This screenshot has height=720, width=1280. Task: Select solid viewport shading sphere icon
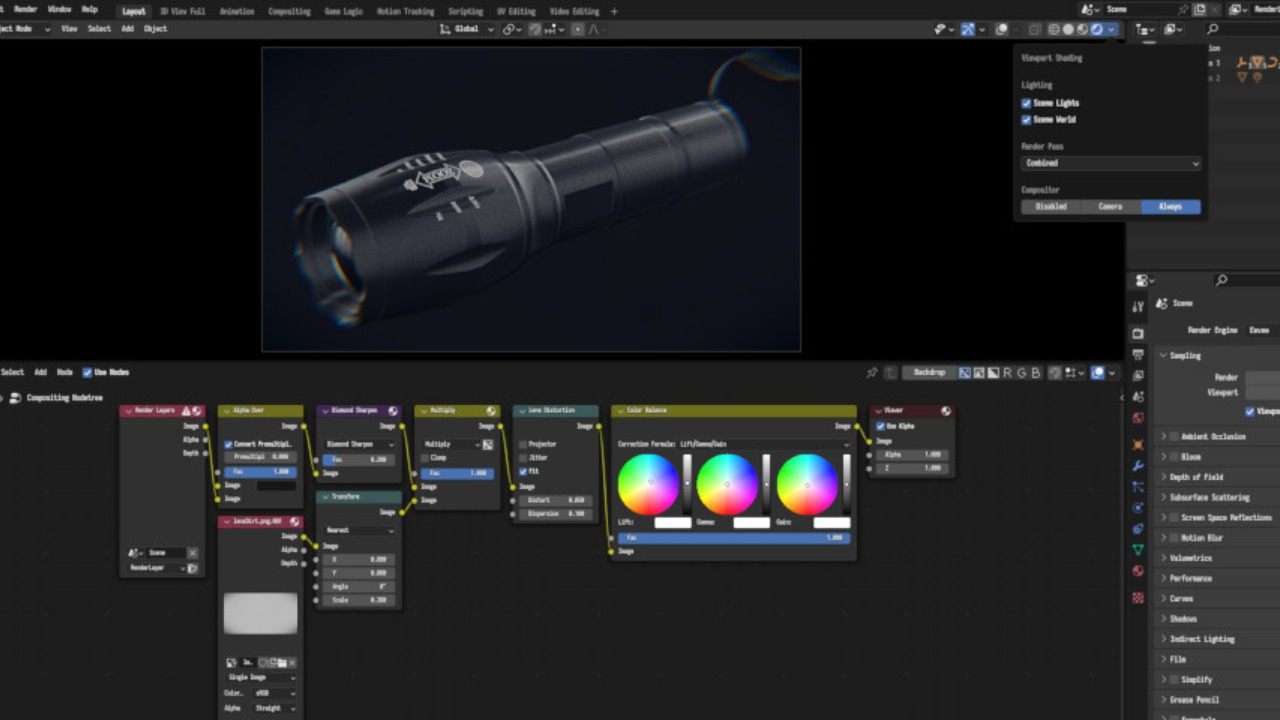(1068, 29)
